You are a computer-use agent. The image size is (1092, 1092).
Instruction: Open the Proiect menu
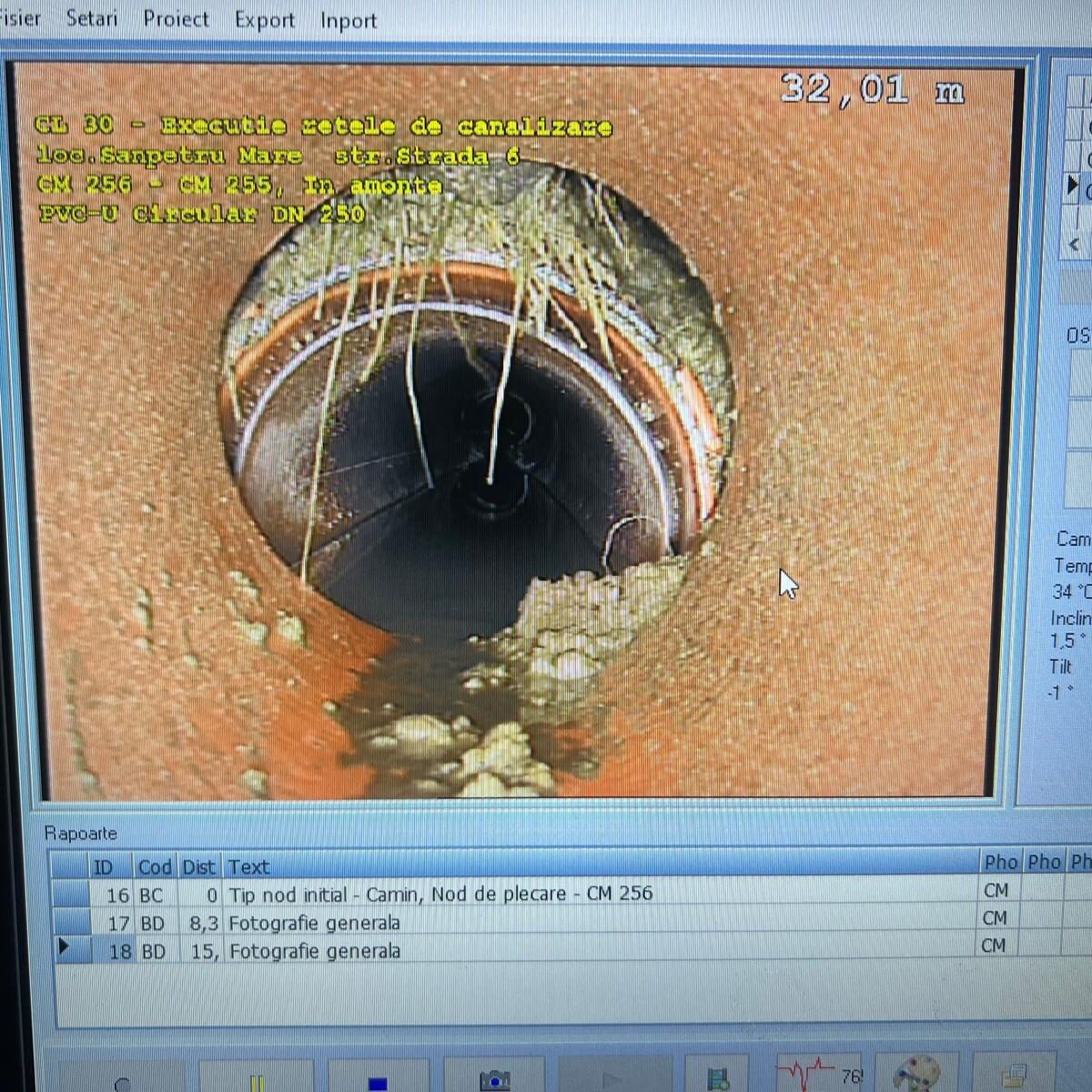(x=176, y=19)
